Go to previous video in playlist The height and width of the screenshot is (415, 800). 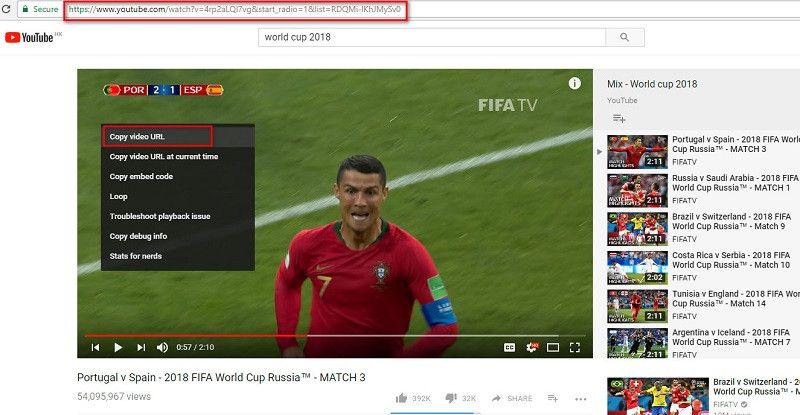(x=95, y=348)
